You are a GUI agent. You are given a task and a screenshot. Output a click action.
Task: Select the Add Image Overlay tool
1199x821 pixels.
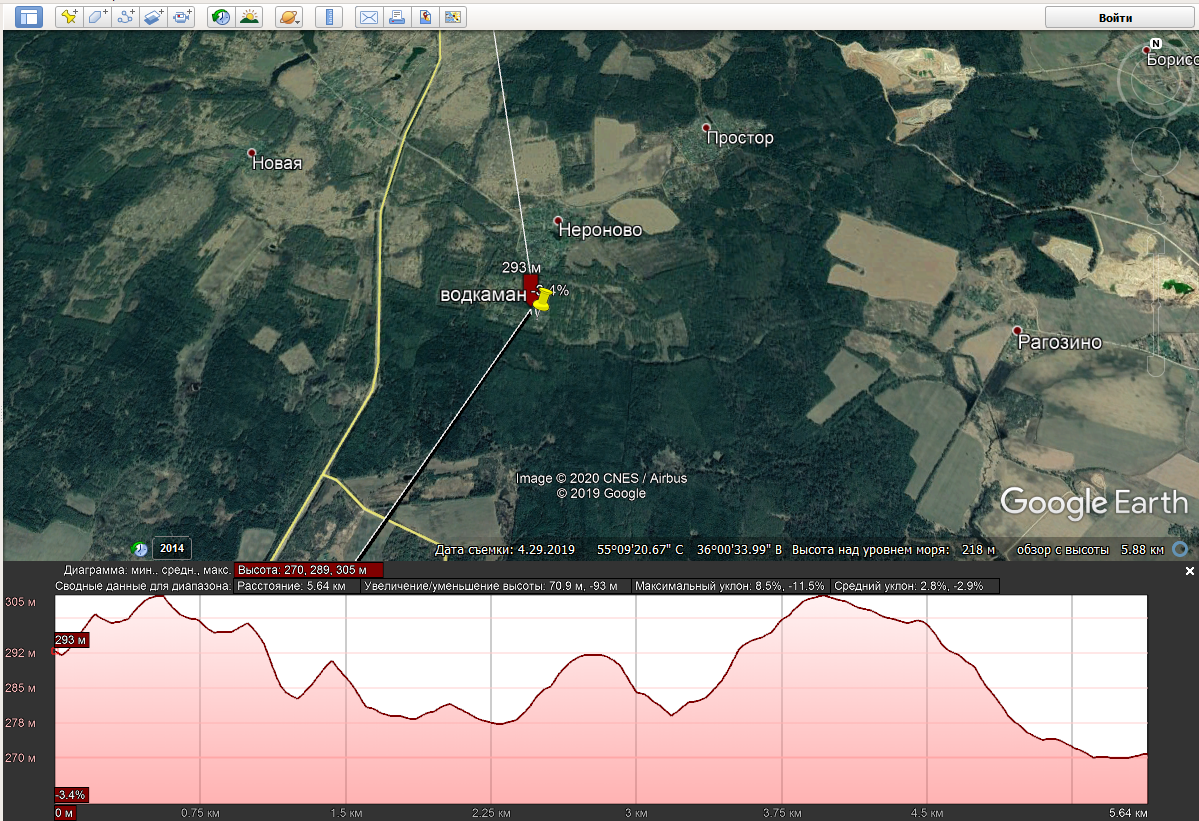click(154, 17)
